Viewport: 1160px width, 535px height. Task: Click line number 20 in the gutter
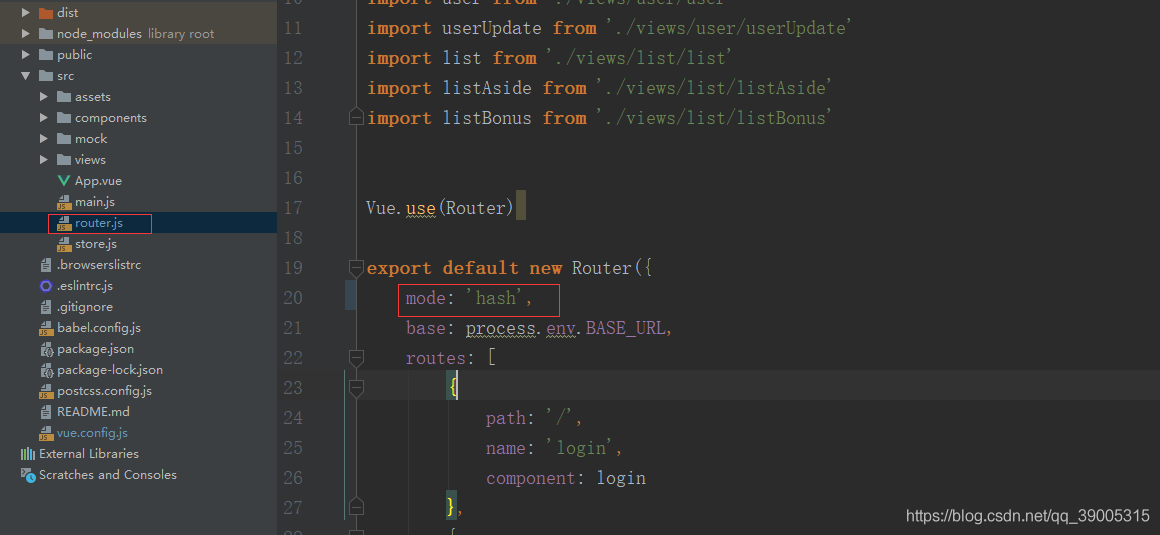294,298
